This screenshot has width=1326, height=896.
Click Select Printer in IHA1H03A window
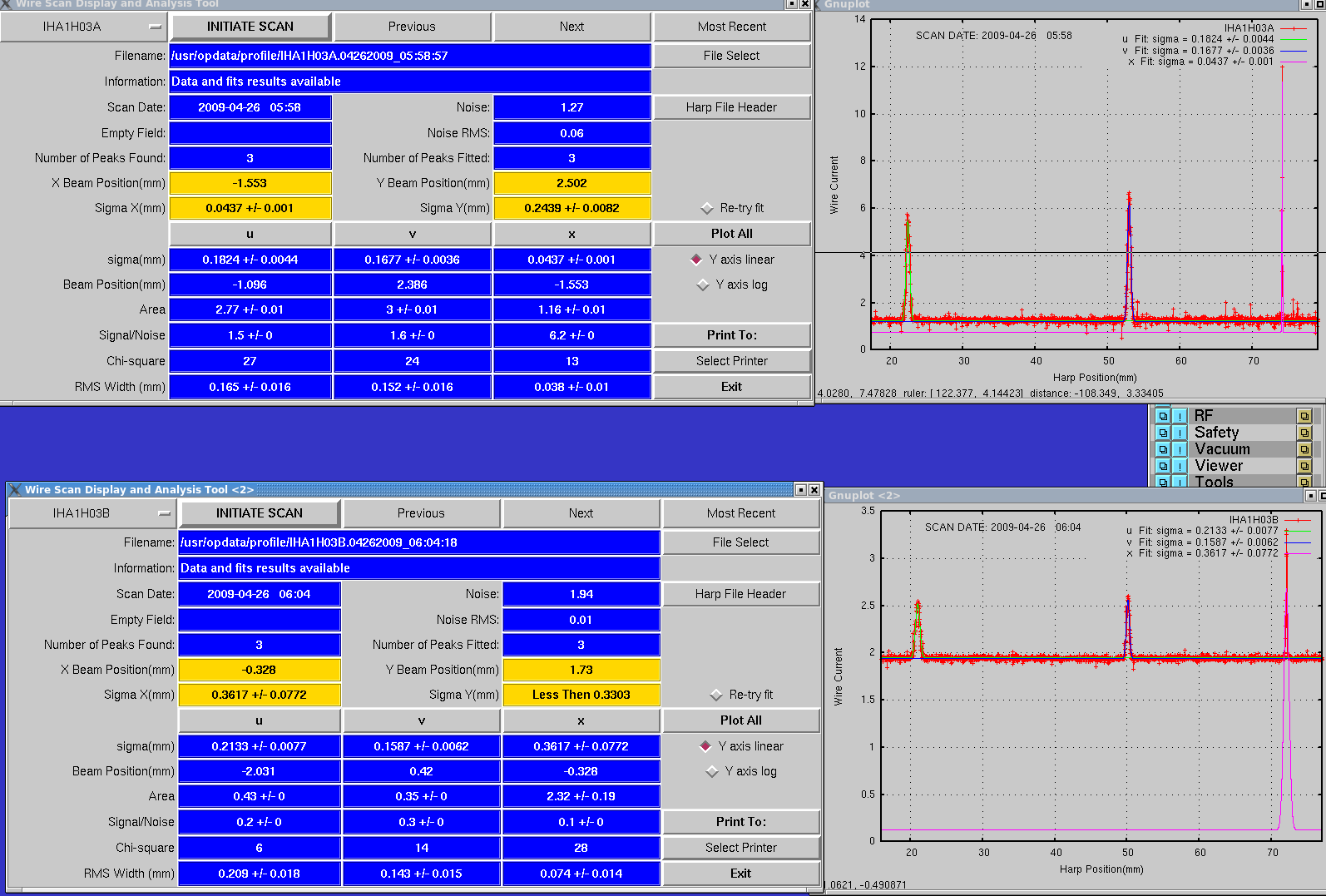coord(732,361)
